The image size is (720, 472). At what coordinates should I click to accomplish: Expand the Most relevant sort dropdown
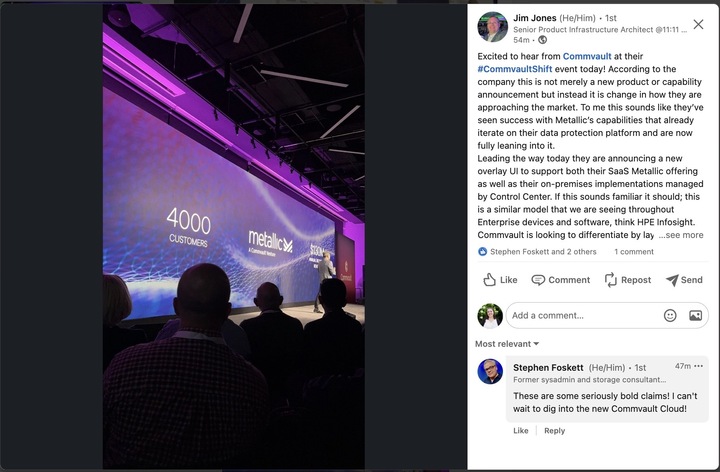(507, 344)
